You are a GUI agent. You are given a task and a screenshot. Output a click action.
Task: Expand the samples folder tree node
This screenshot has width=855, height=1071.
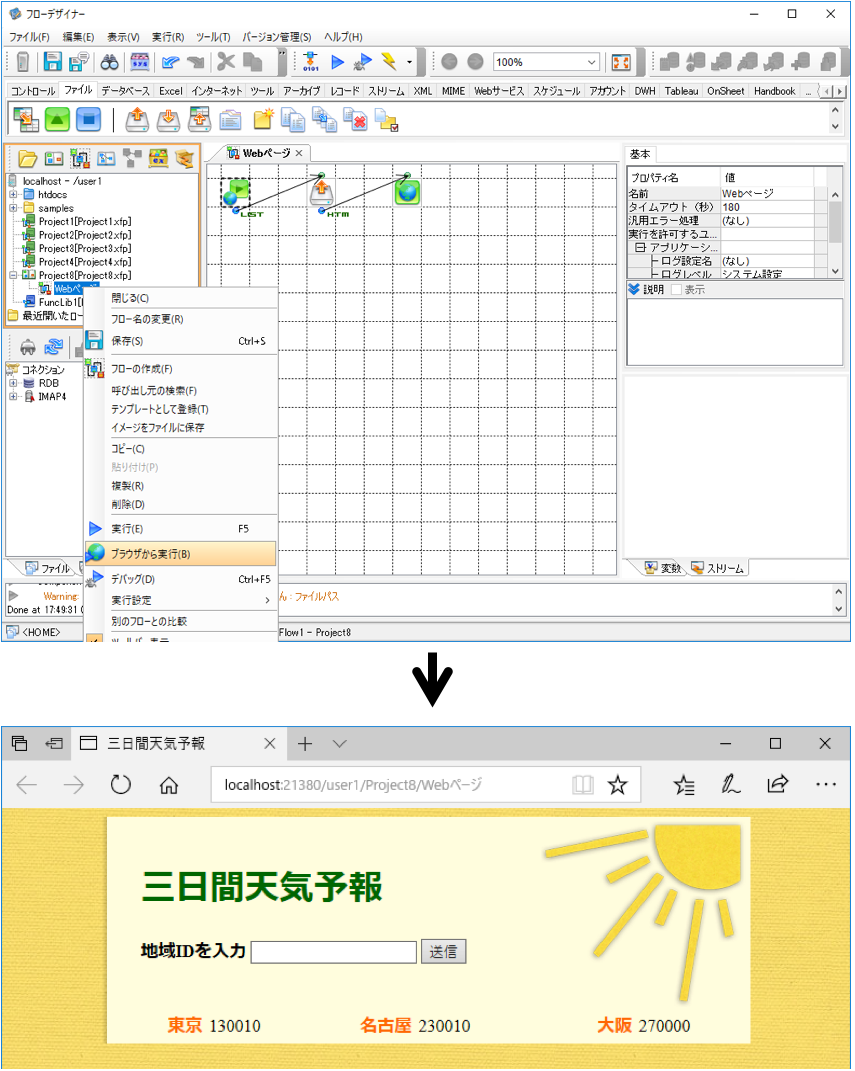pos(13,208)
